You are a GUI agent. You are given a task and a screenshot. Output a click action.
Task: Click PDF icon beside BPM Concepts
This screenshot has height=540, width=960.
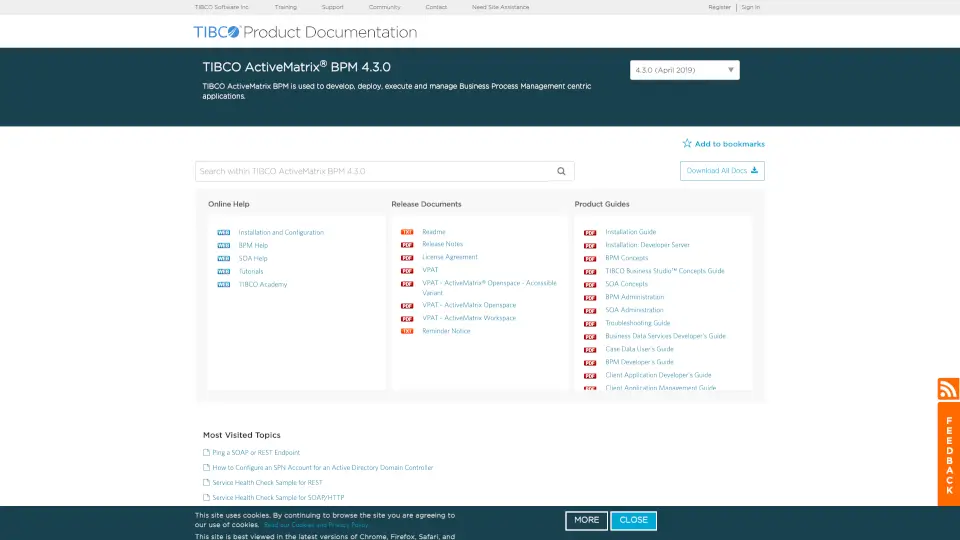[x=590, y=259]
